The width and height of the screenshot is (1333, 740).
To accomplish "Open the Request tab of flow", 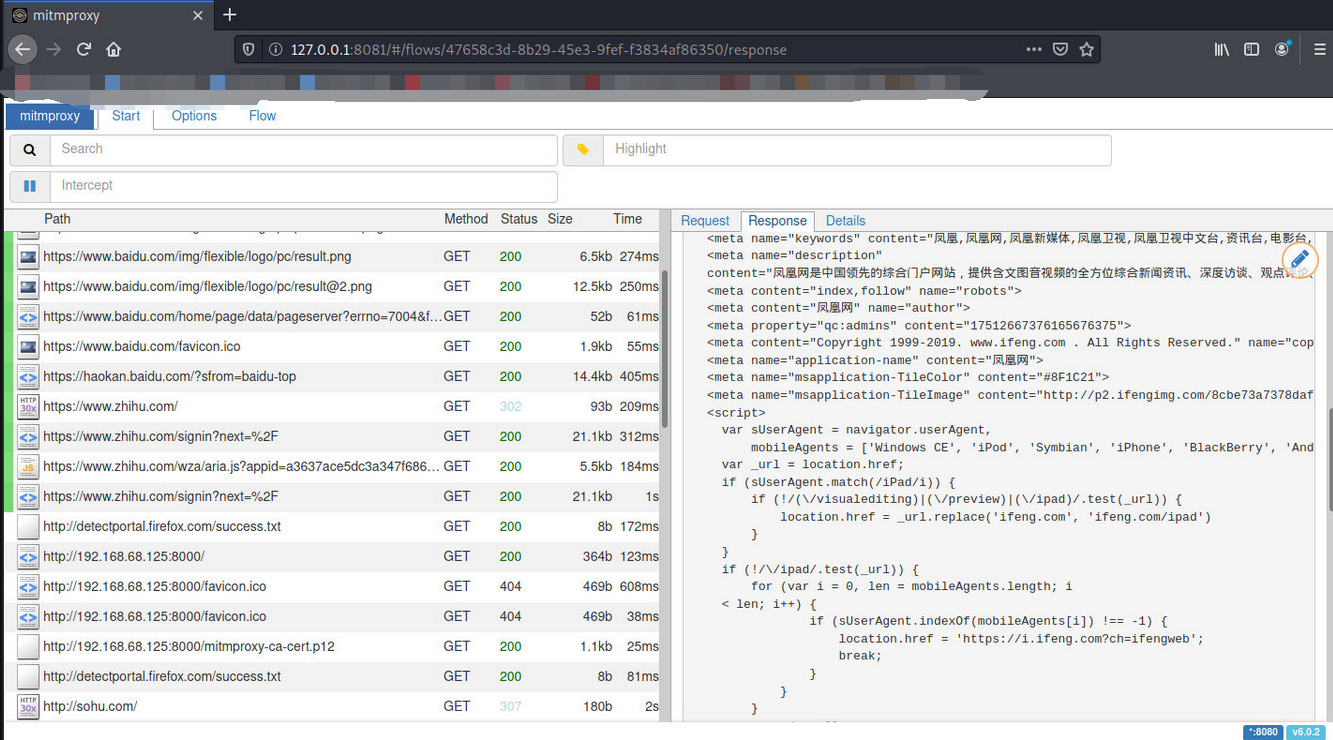I will pos(705,221).
